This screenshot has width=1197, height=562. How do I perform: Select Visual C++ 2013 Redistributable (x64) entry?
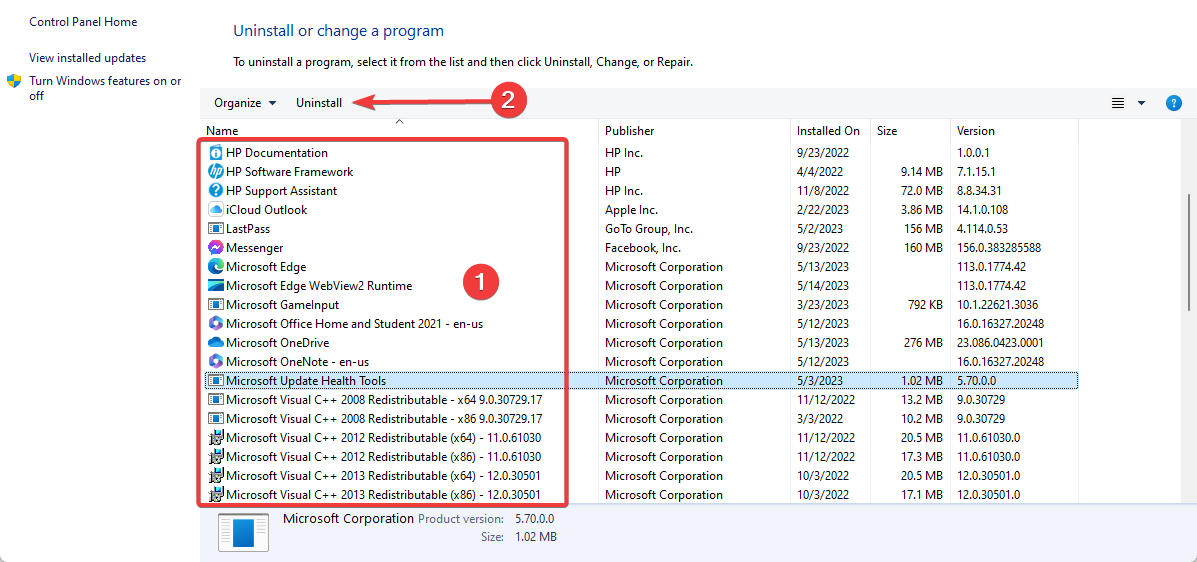pyautogui.click(x=640, y=476)
